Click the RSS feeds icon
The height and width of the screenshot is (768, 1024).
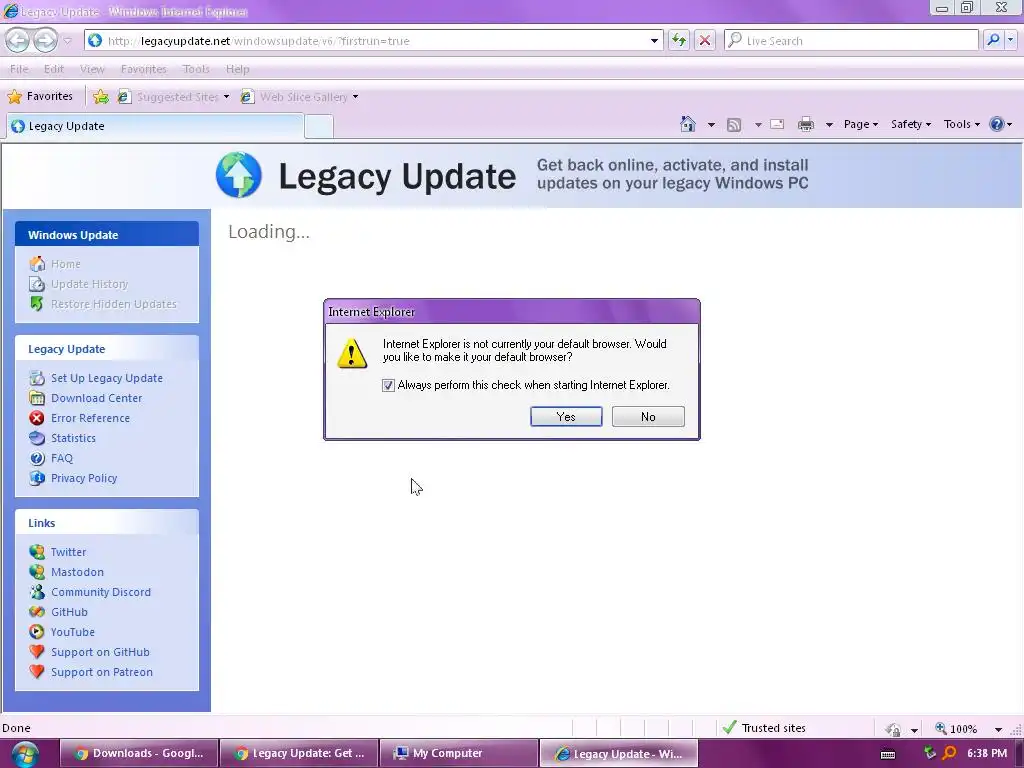(734, 124)
